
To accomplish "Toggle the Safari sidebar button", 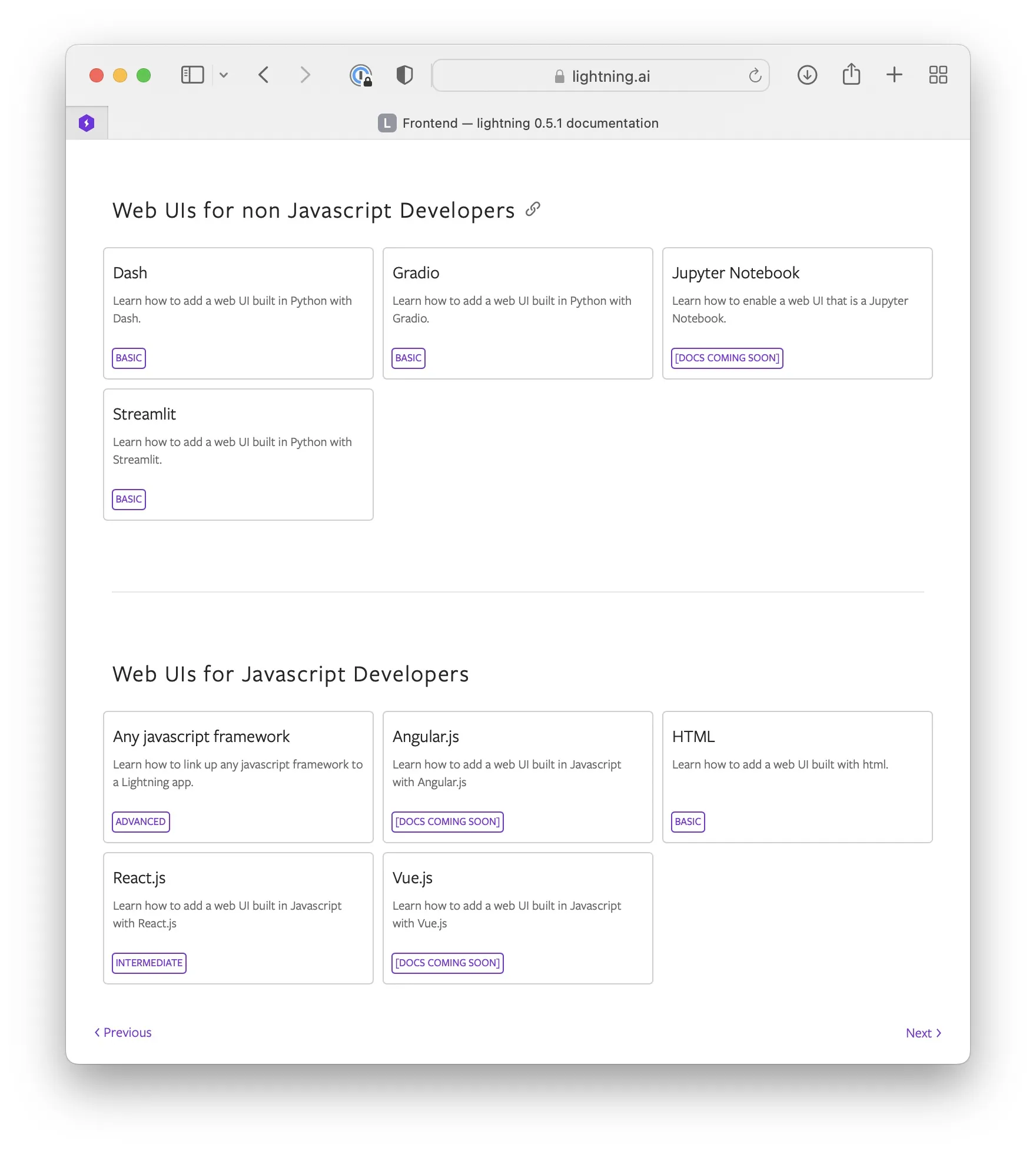I will (x=192, y=75).
